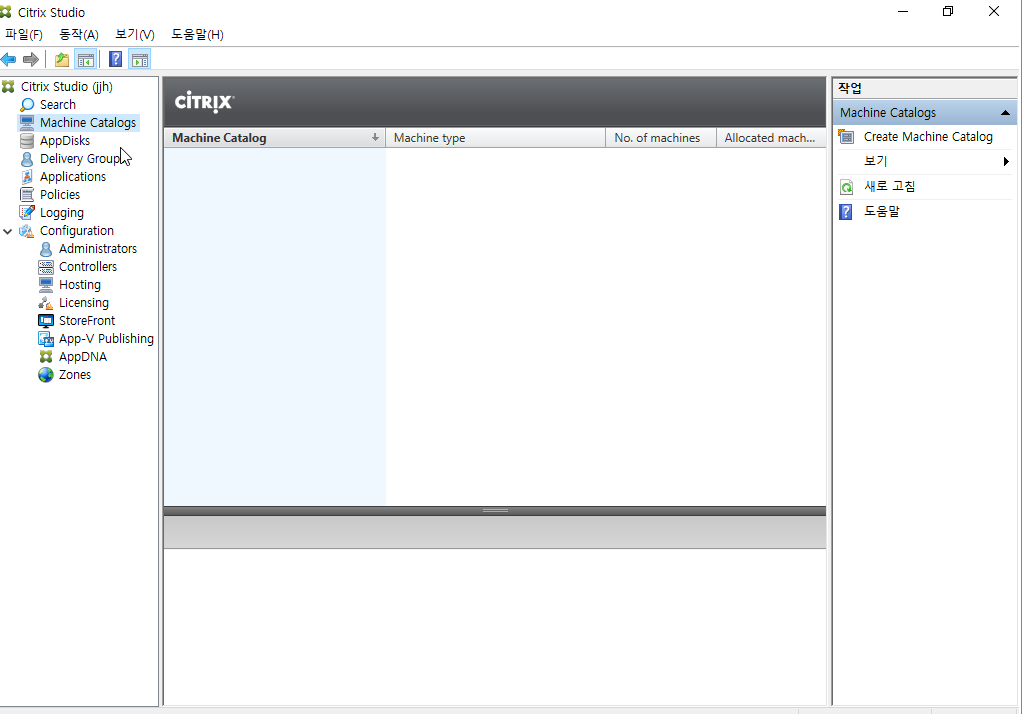Open the Search node

(x=57, y=104)
